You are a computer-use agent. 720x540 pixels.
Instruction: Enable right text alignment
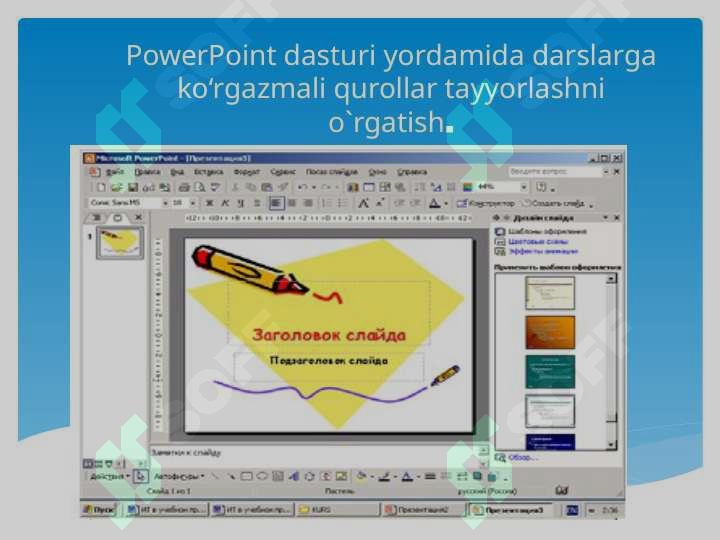(x=308, y=202)
